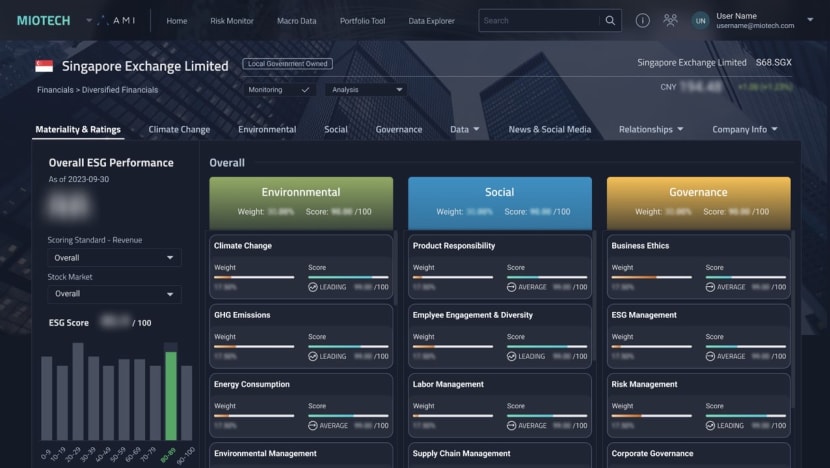
Task: Toggle the Monitoring checkmark button
Action: click(x=279, y=90)
